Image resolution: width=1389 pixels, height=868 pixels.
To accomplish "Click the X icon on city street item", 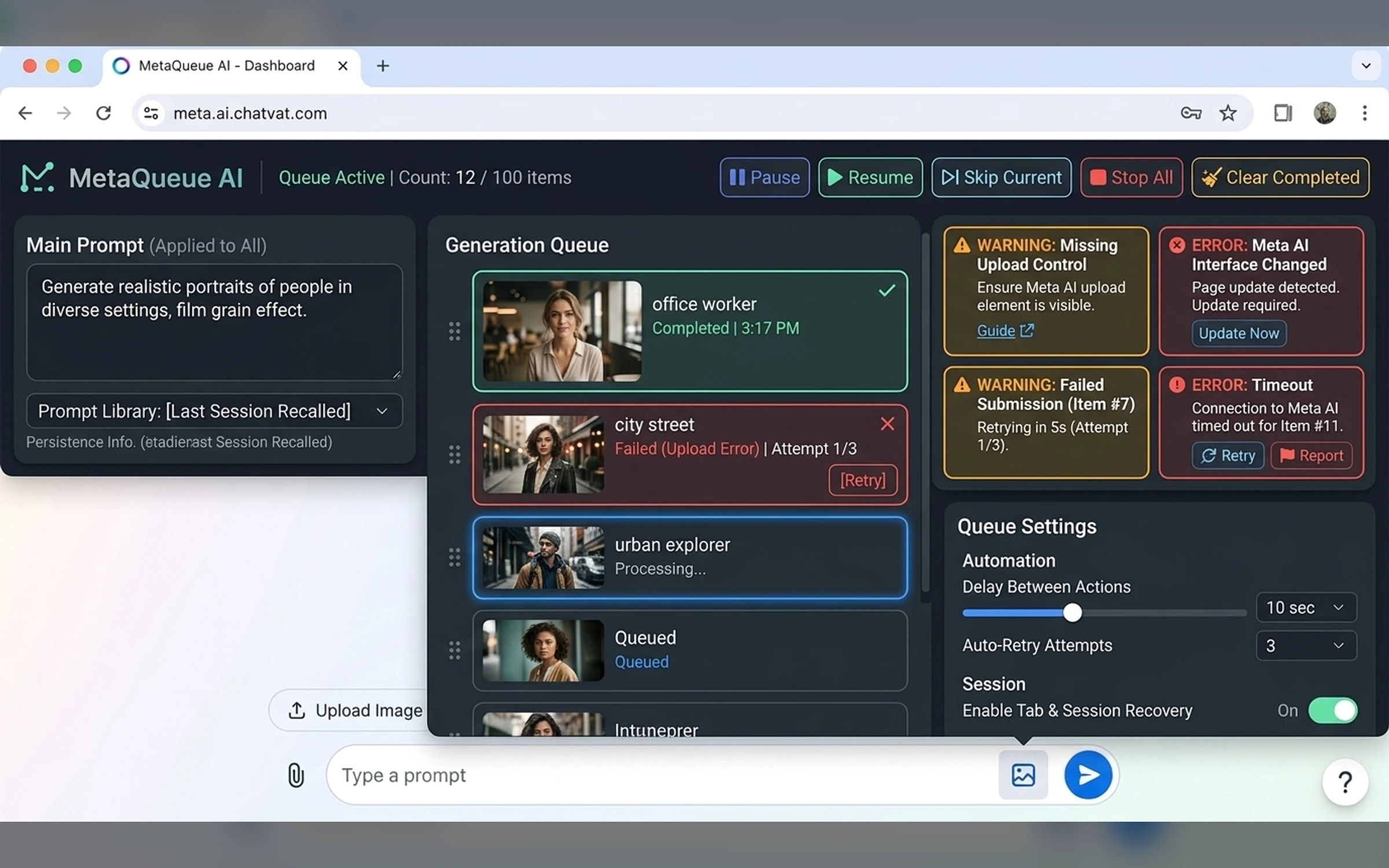I will pyautogui.click(x=887, y=424).
